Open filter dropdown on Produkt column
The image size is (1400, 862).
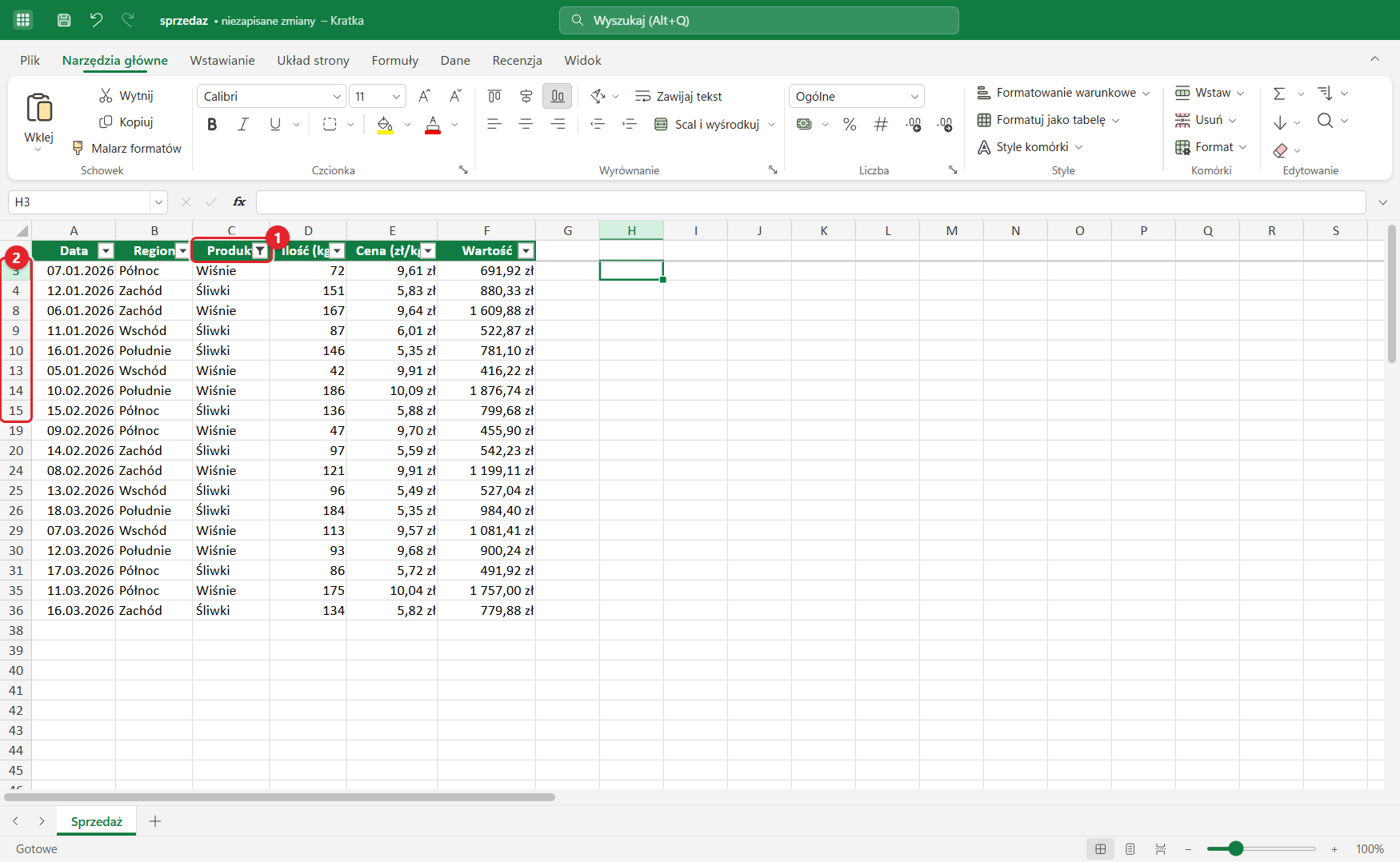260,251
